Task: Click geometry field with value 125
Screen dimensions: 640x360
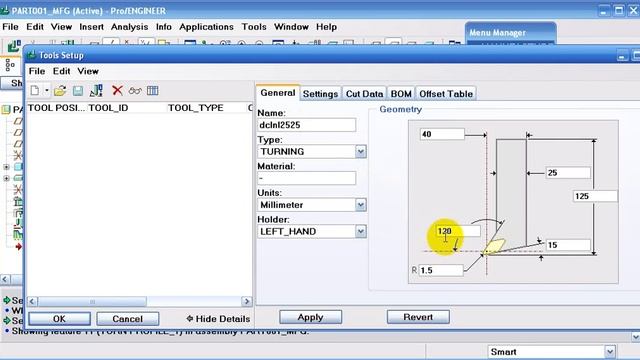Action: coord(595,196)
